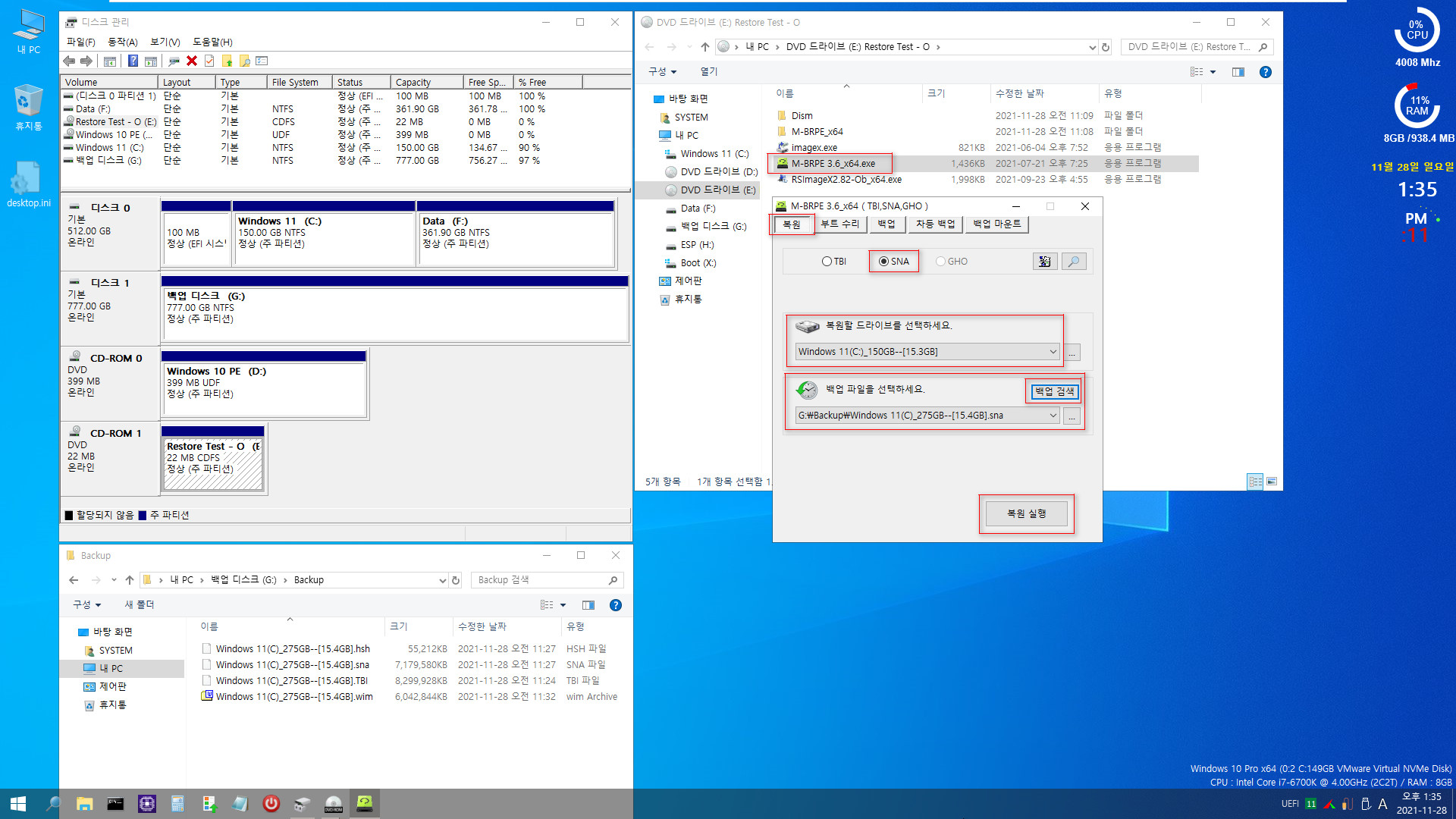Toggle the show/hide console tree icon in Disk Management
This screenshot has width=1456, height=819.
tap(110, 61)
